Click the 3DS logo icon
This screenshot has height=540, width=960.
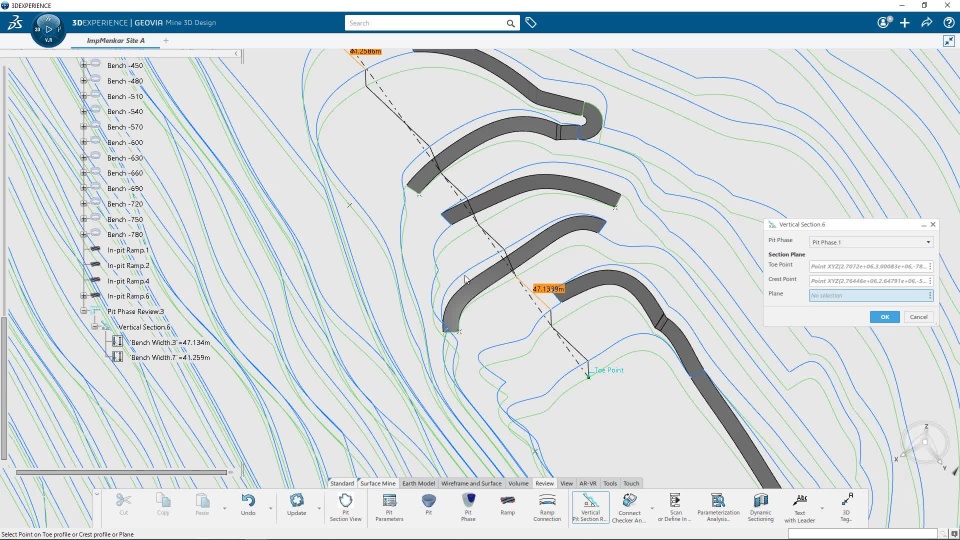click(x=15, y=23)
